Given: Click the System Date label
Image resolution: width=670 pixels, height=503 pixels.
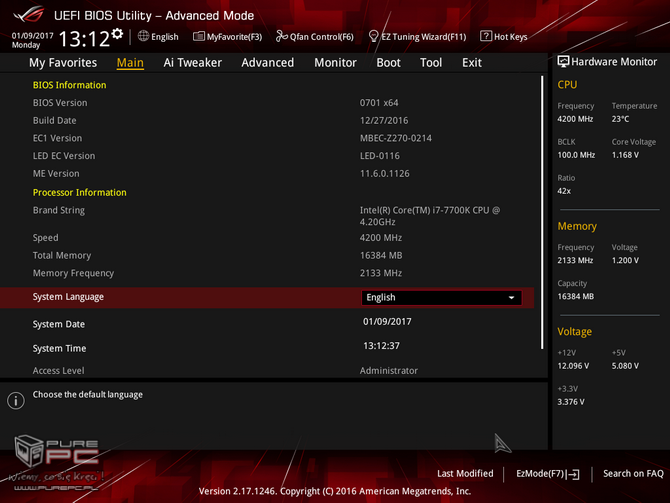Looking at the screenshot, I should coord(59,324).
